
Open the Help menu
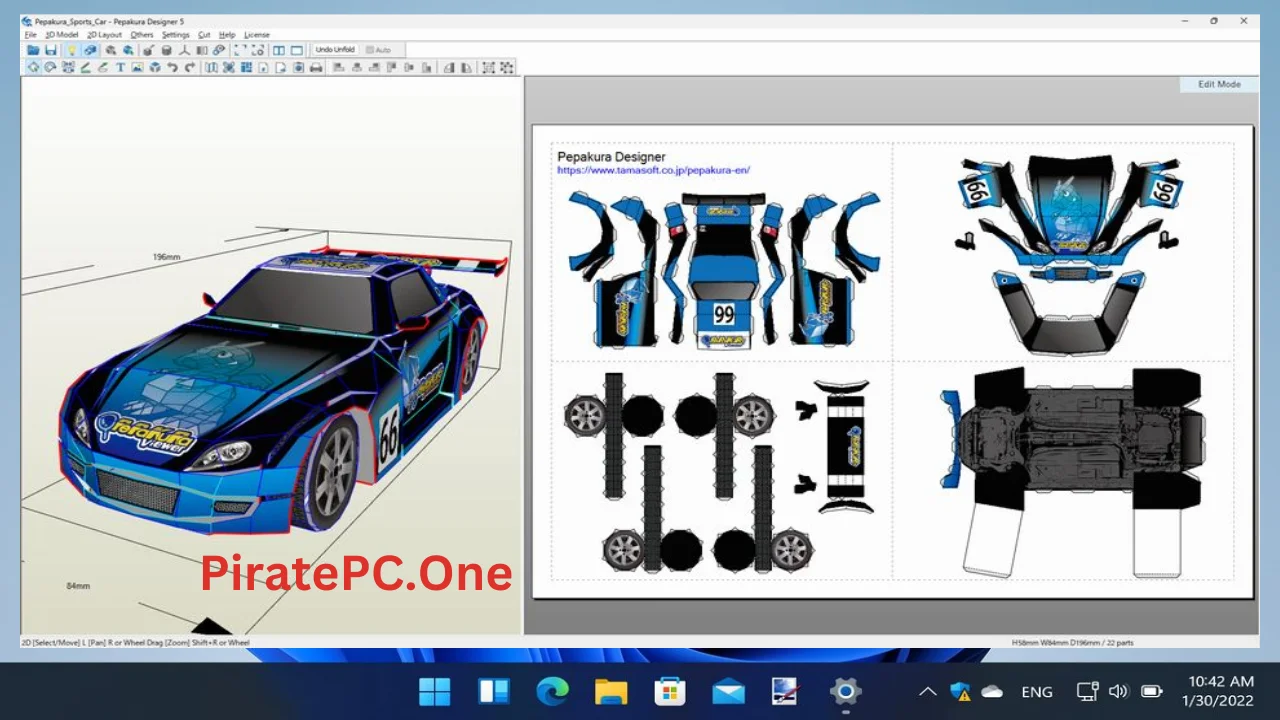227,35
